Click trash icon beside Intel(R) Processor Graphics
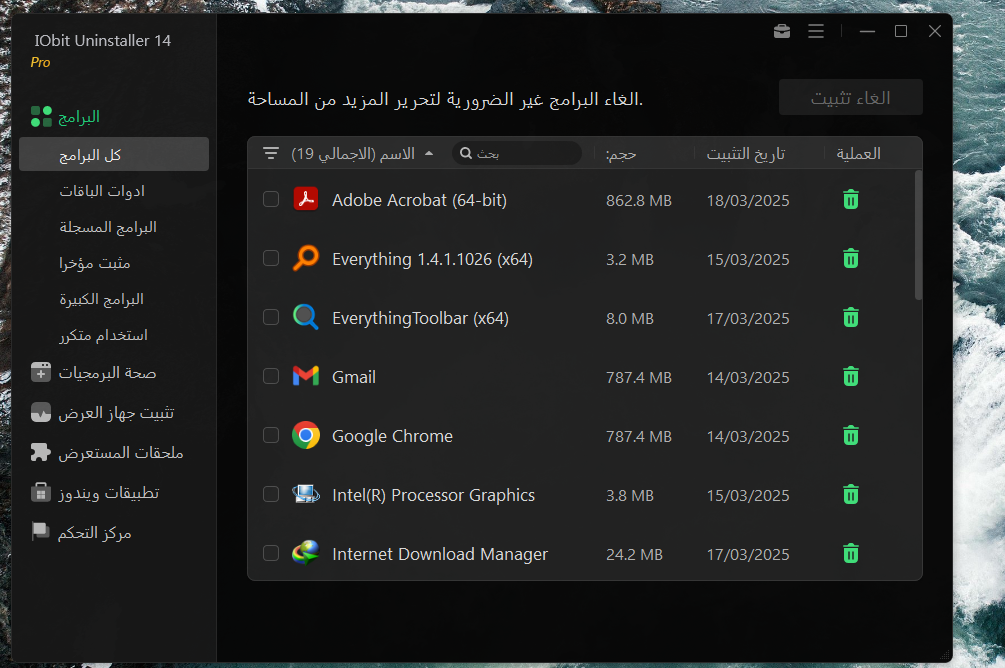1005x668 pixels. click(x=850, y=495)
